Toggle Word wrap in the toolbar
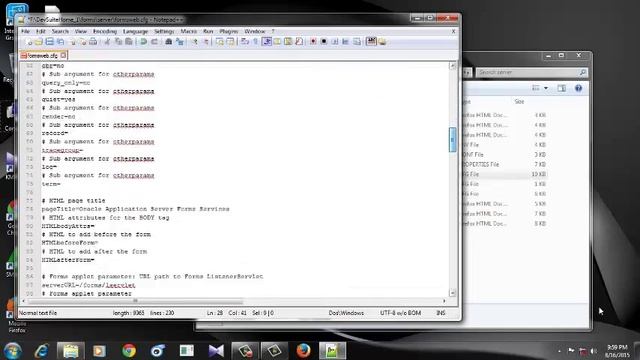Image resolution: width=640 pixels, height=360 pixels. pos(245,42)
